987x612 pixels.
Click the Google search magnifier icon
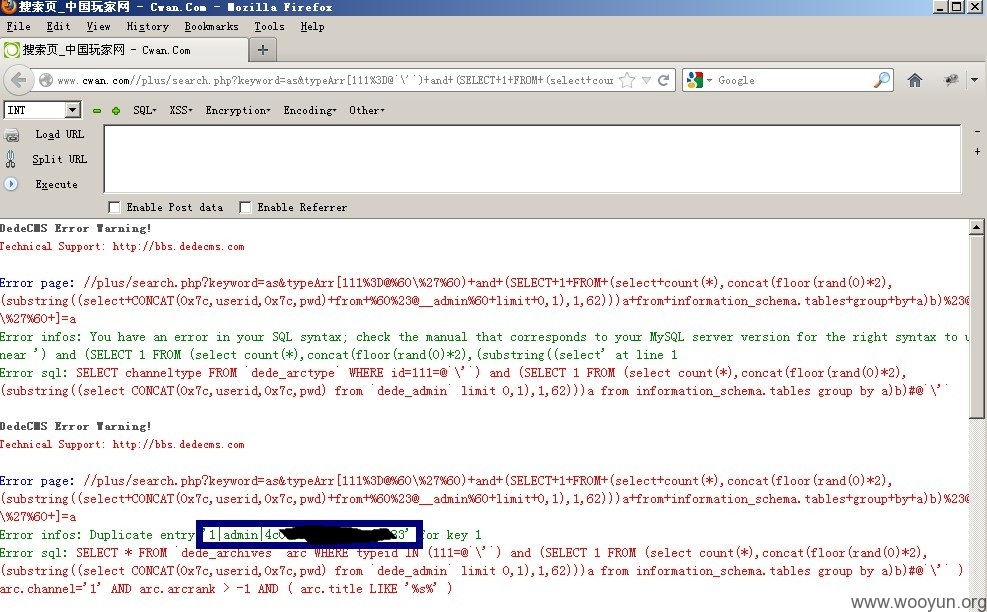click(x=883, y=80)
